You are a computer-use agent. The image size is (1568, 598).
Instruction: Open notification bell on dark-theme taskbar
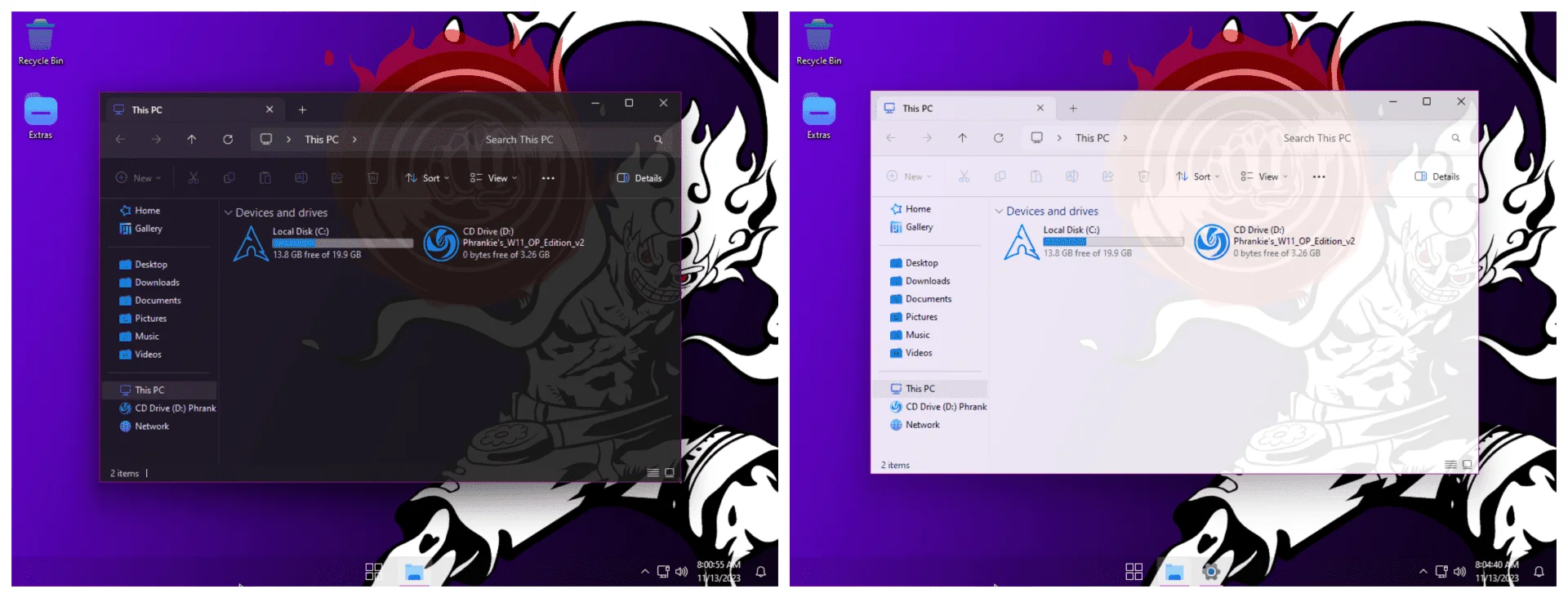(x=760, y=572)
